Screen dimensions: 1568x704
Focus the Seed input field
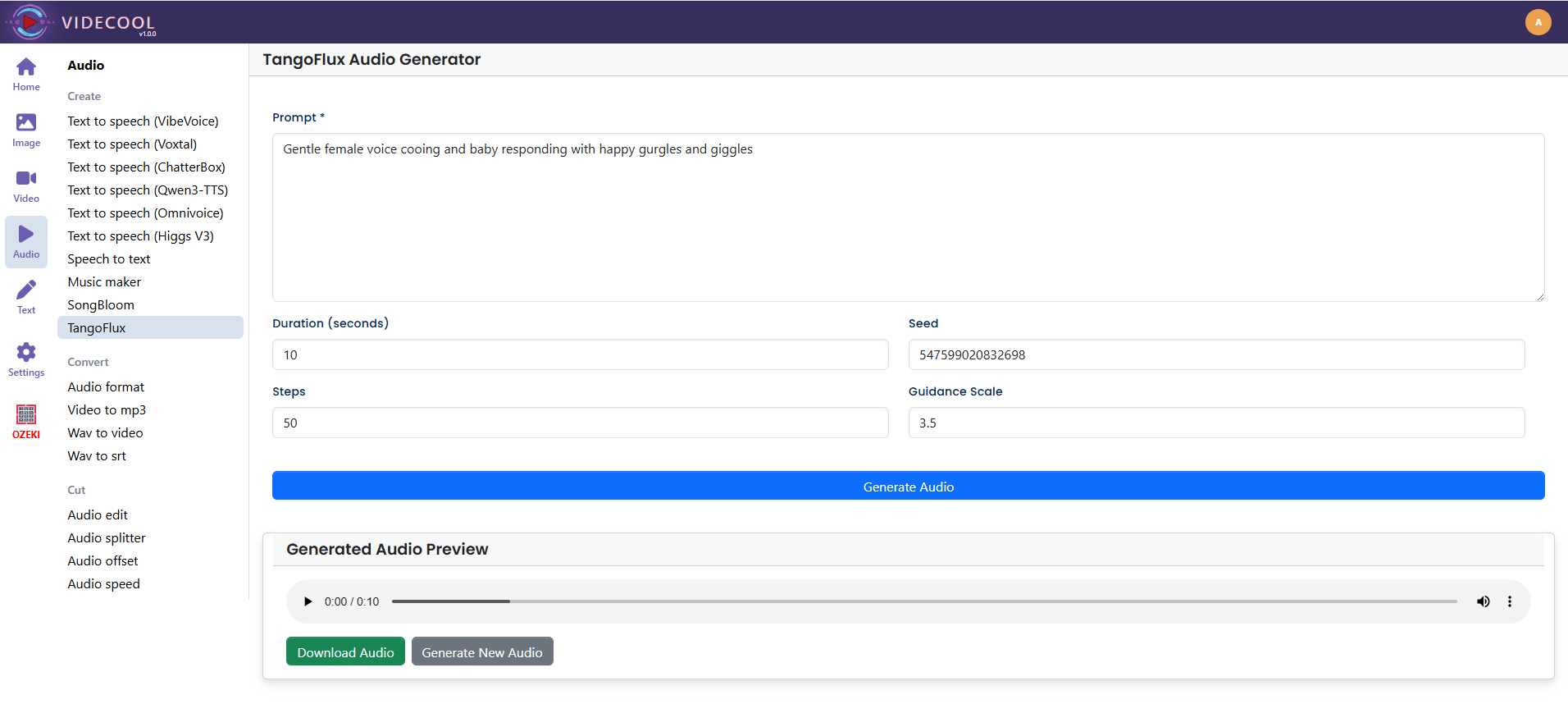point(1216,354)
